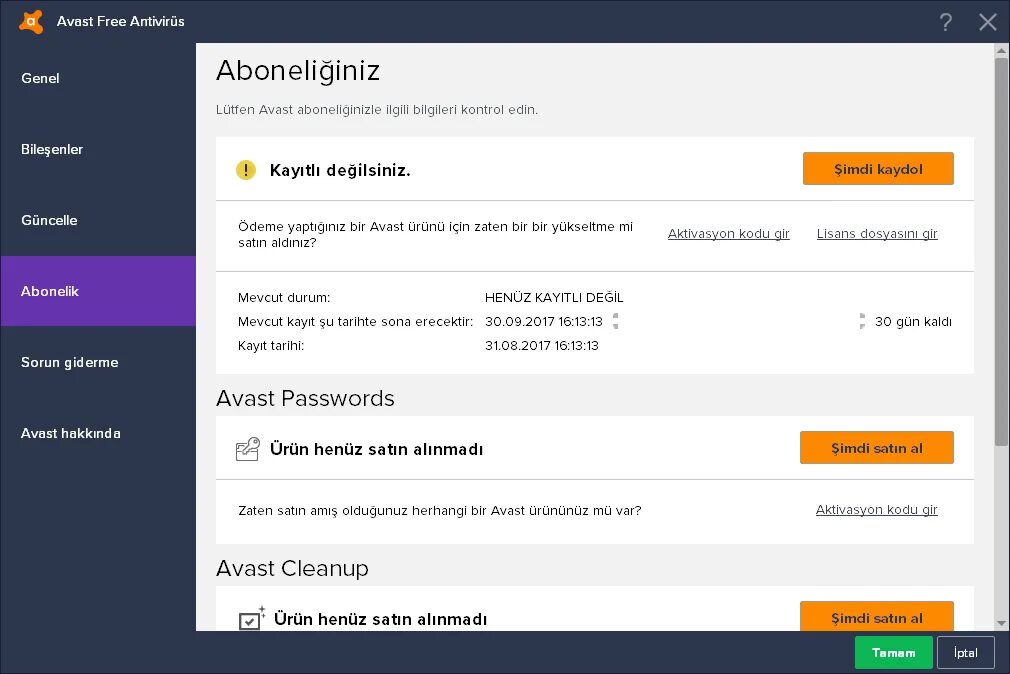The height and width of the screenshot is (674, 1010).
Task: Click 'Şimdi satın al' for Avast Passwords
Action: [x=877, y=448]
